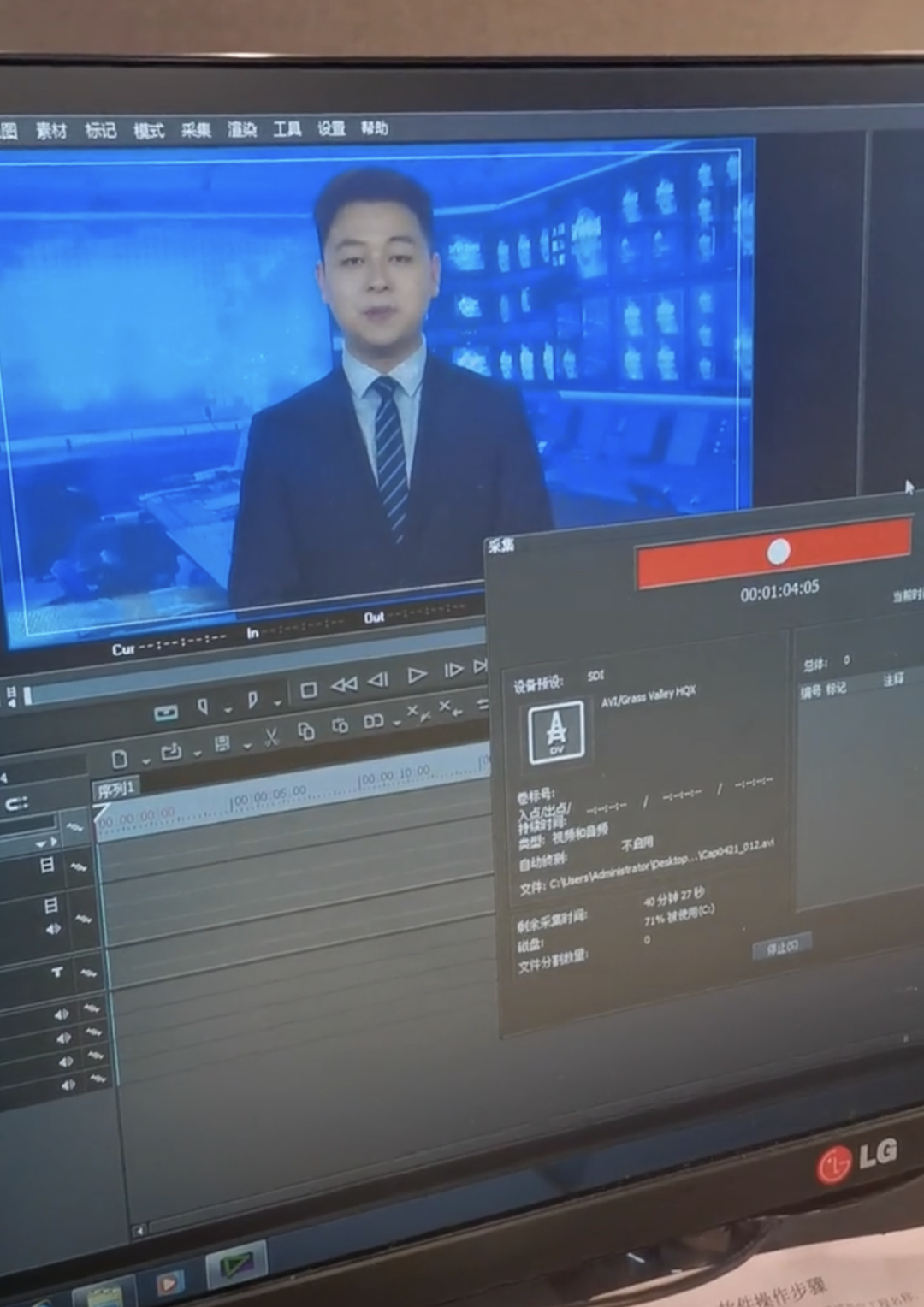
Task: Click the DV device preset icon
Action: [556, 732]
